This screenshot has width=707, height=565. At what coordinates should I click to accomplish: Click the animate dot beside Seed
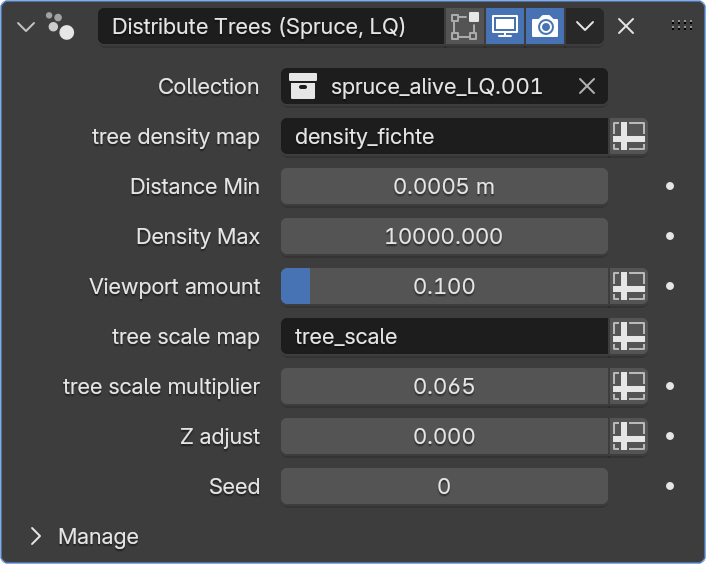click(x=670, y=487)
